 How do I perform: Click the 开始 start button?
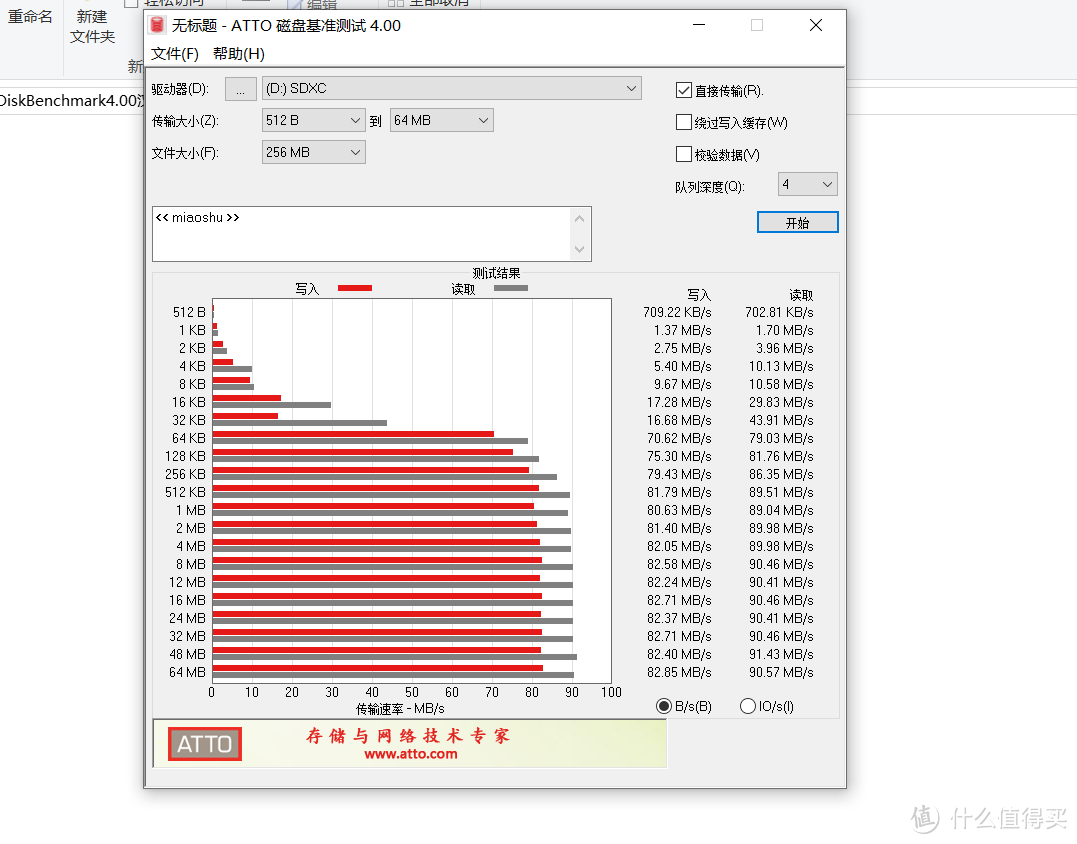pyautogui.click(x=797, y=223)
